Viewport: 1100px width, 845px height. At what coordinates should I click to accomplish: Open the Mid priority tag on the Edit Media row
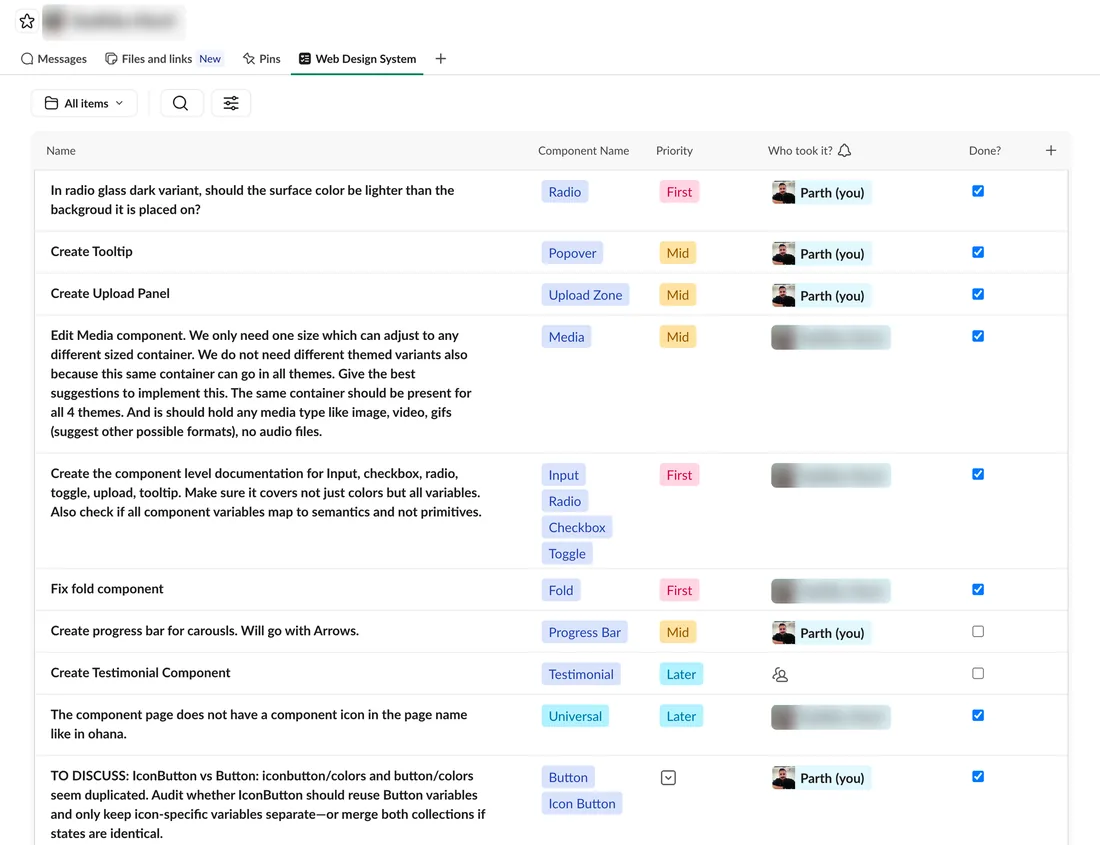(678, 337)
